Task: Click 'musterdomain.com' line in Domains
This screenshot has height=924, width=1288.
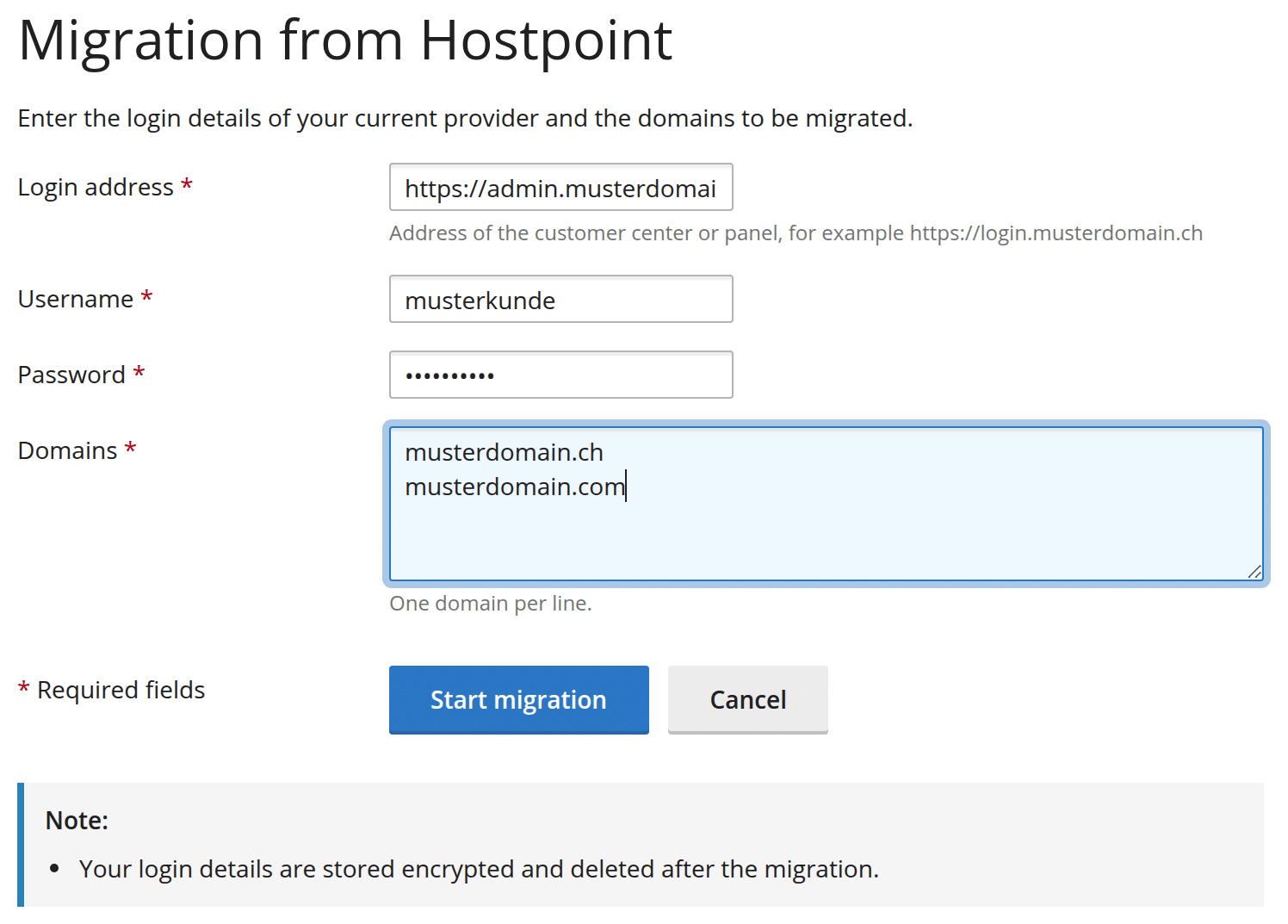Action: 515,487
